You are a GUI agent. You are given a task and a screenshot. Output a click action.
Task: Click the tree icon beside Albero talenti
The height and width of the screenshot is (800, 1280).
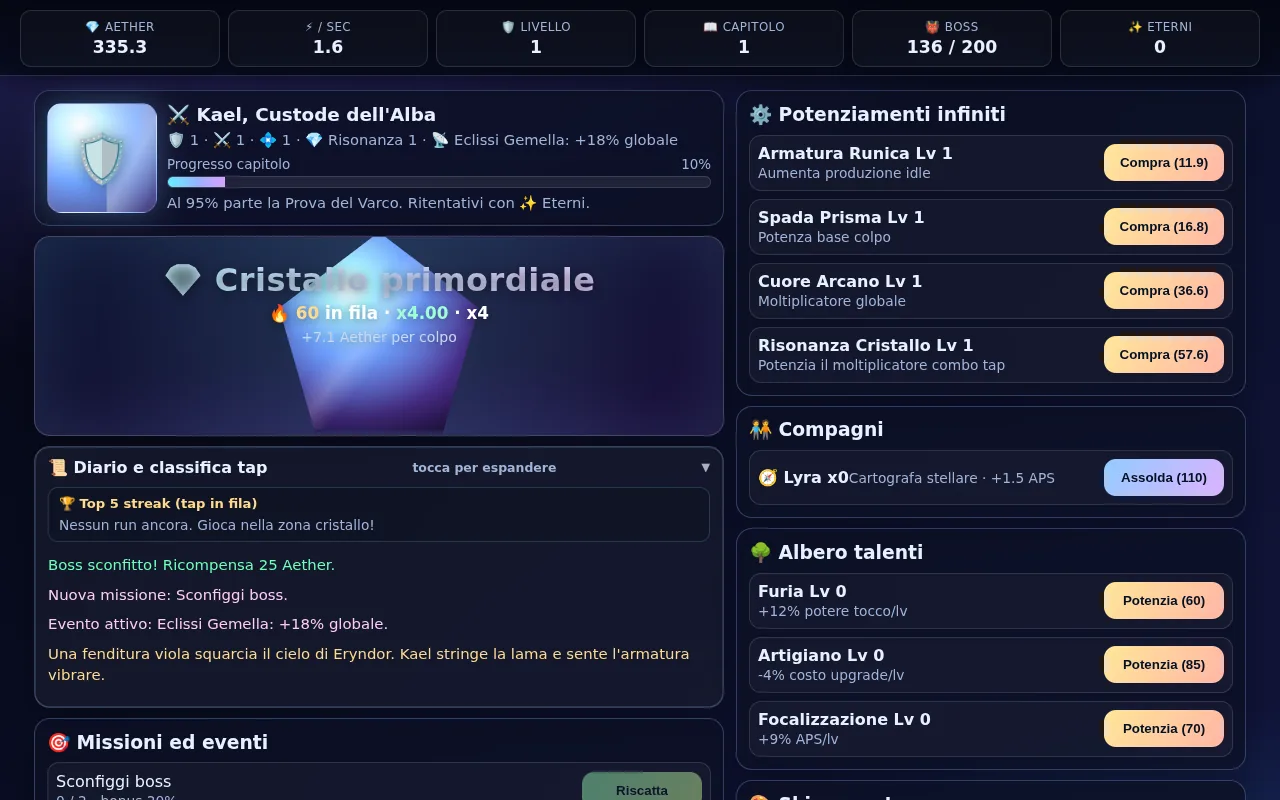(x=761, y=552)
